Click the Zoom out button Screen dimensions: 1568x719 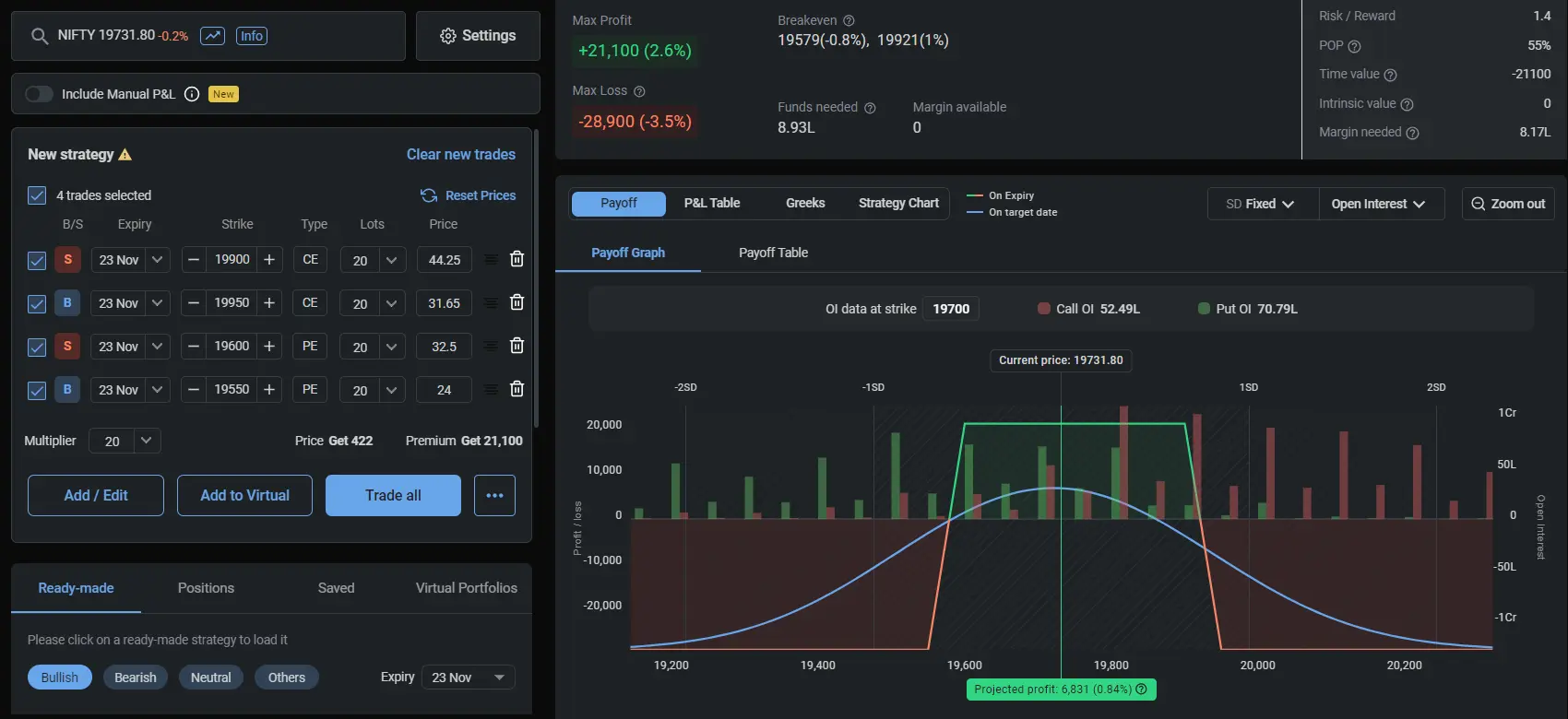(1508, 204)
